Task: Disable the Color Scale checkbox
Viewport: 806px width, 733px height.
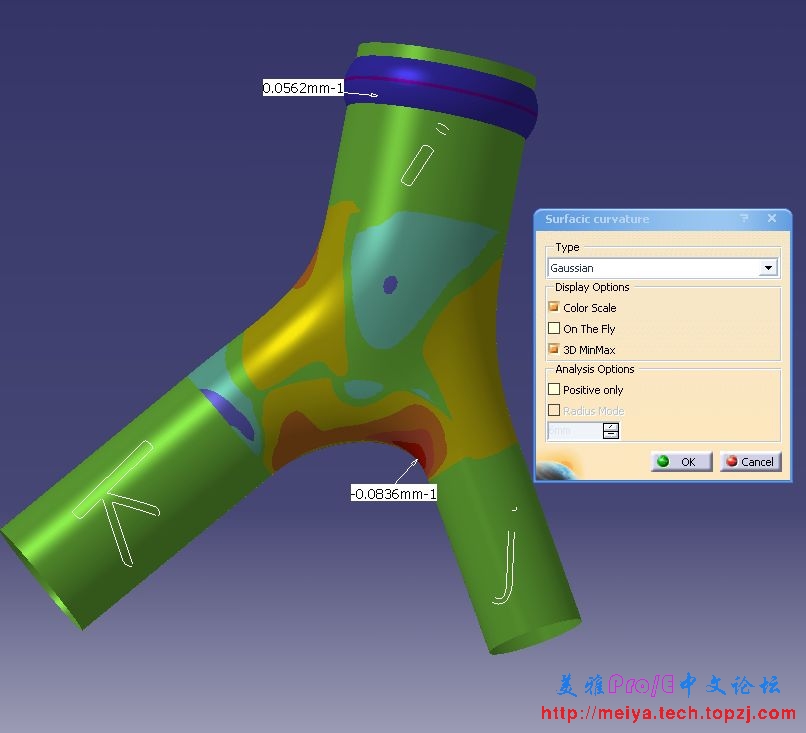Action: point(554,308)
